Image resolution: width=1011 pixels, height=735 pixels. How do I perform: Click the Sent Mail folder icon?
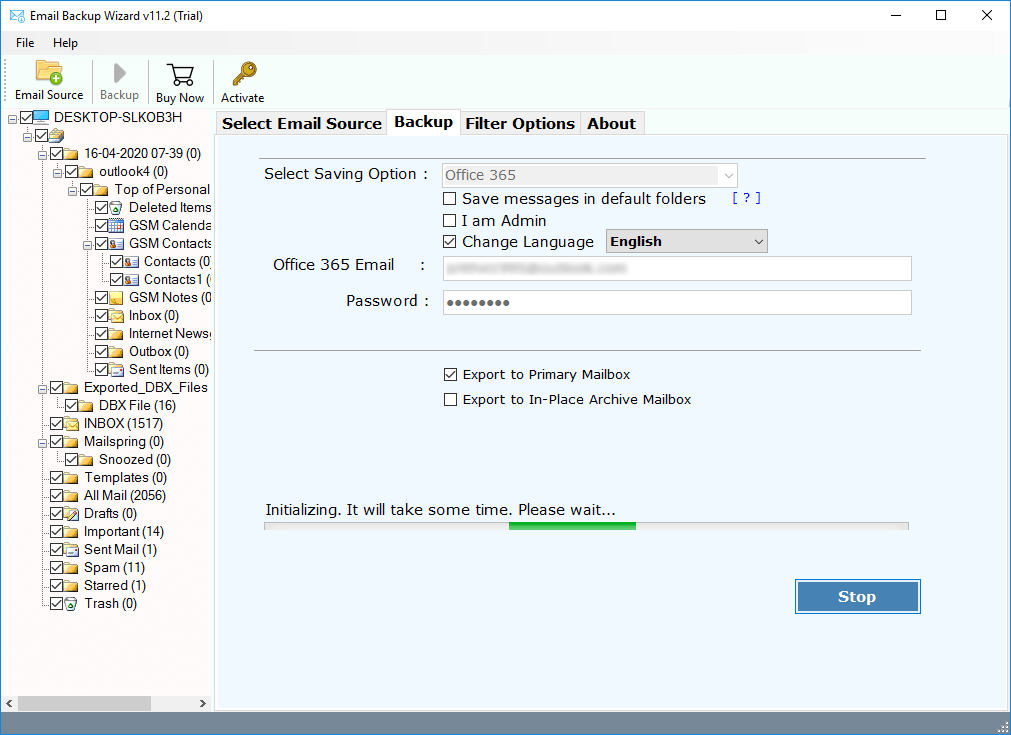pyautogui.click(x=71, y=550)
